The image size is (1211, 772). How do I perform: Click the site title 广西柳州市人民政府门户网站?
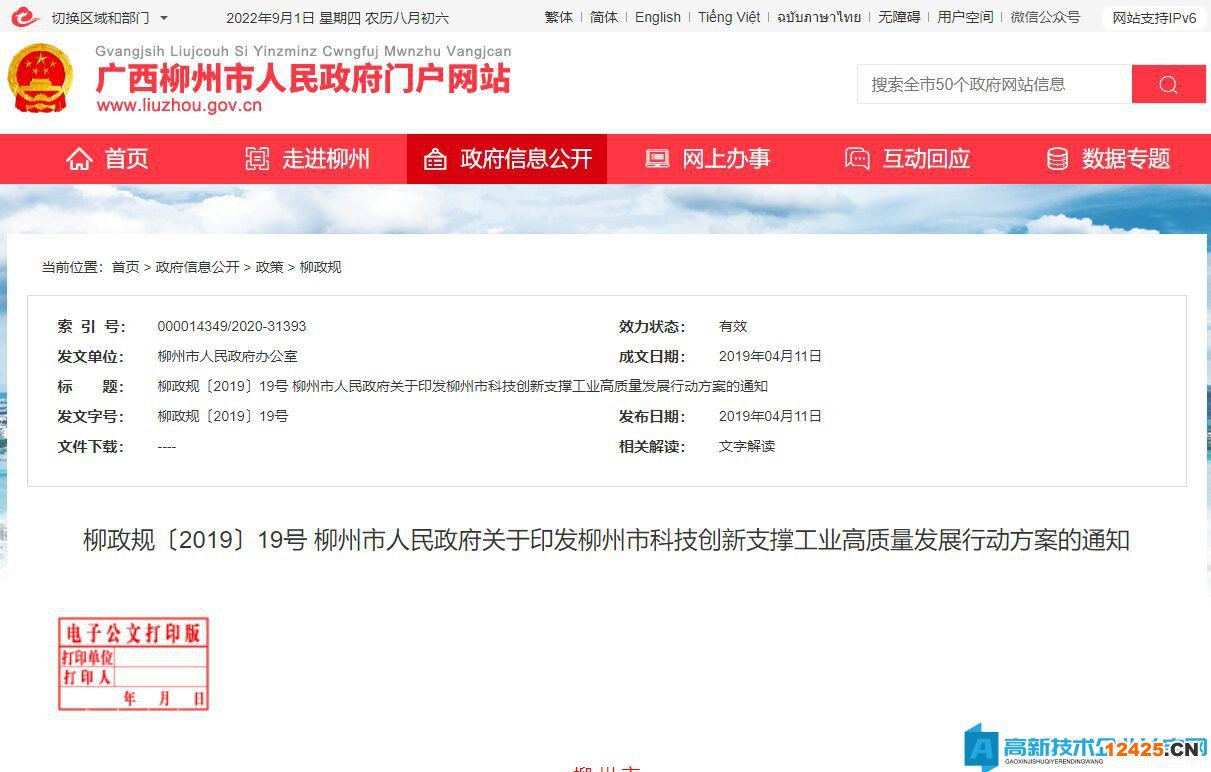303,78
